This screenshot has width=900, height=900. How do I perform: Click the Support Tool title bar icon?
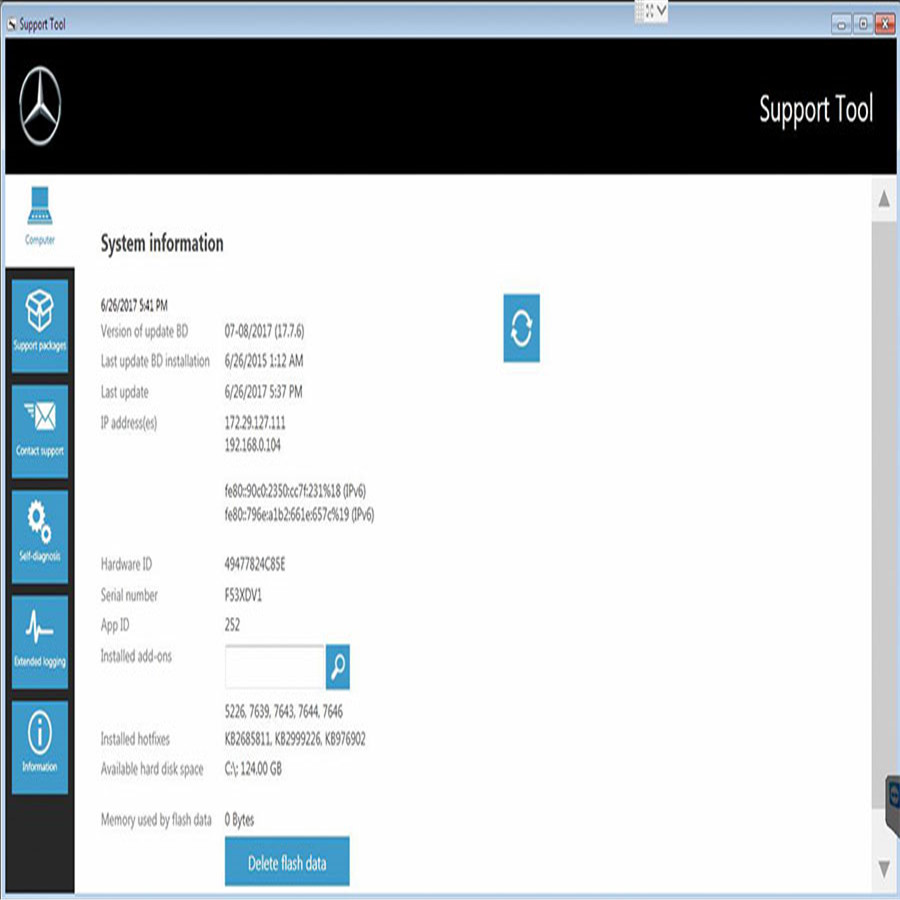click(x=12, y=24)
